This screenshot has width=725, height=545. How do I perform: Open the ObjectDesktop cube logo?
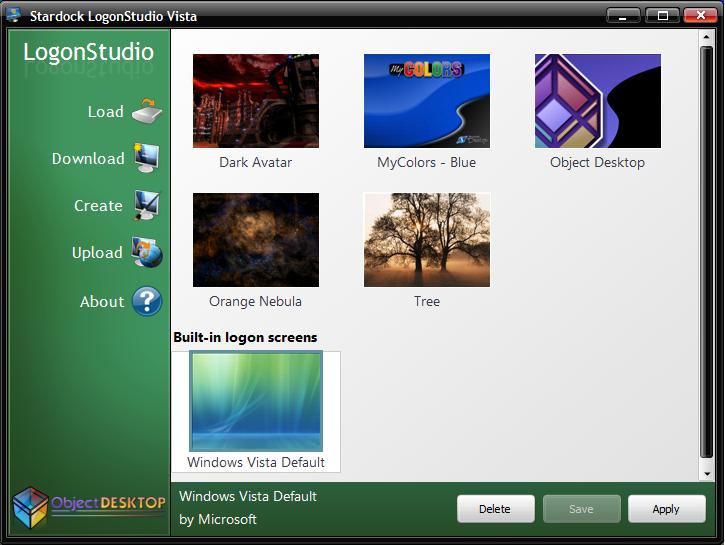[31, 508]
